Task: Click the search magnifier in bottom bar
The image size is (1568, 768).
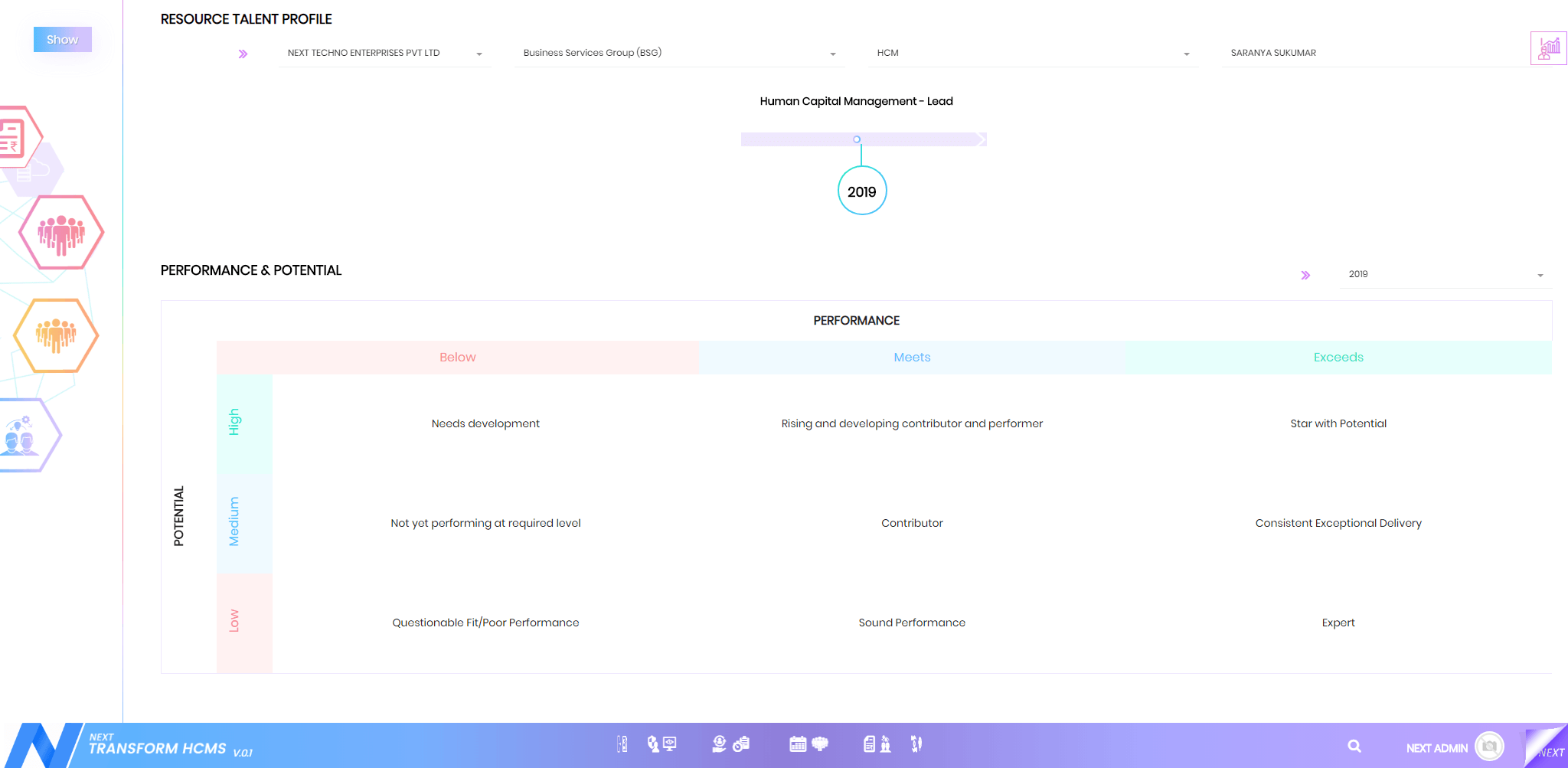Action: (1354, 746)
